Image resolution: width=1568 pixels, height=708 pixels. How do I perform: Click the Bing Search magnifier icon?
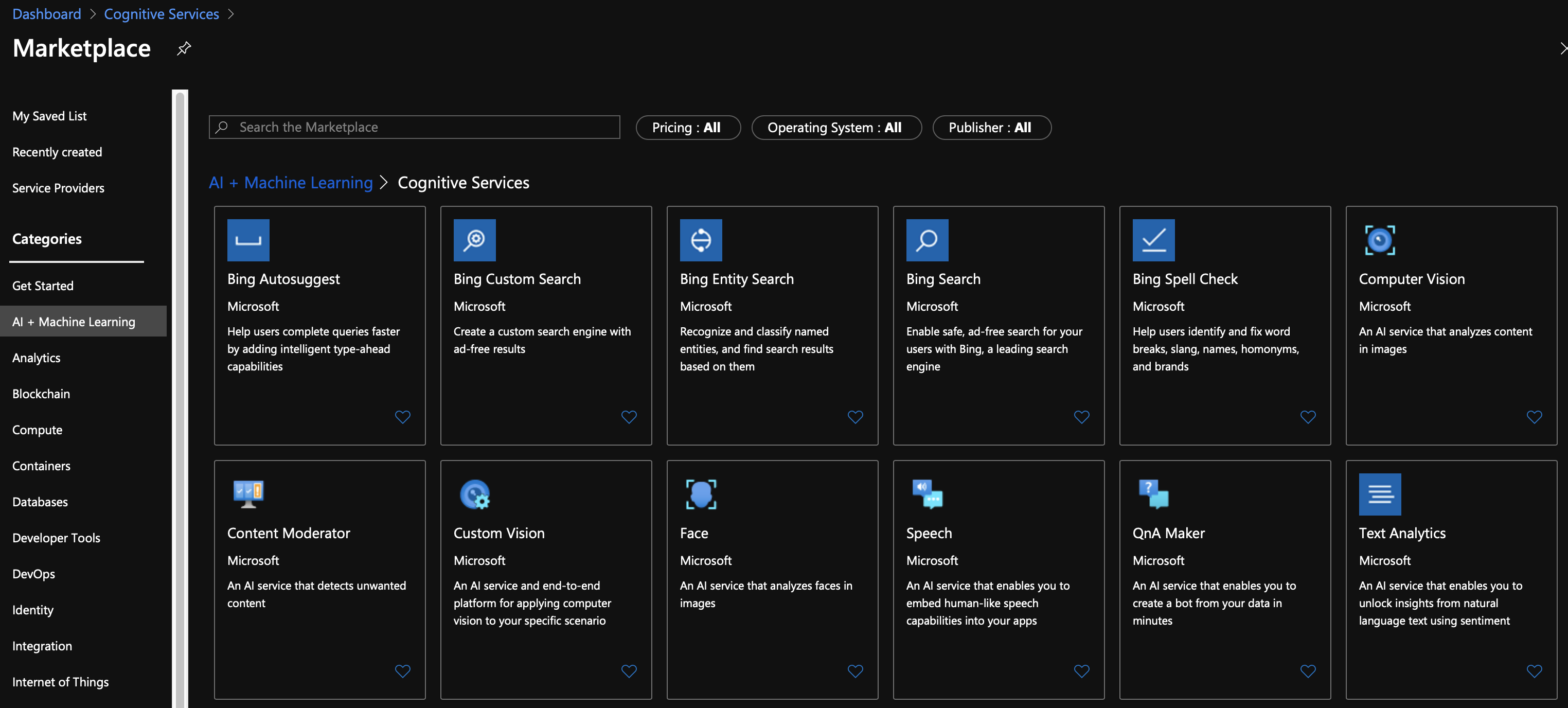click(928, 240)
